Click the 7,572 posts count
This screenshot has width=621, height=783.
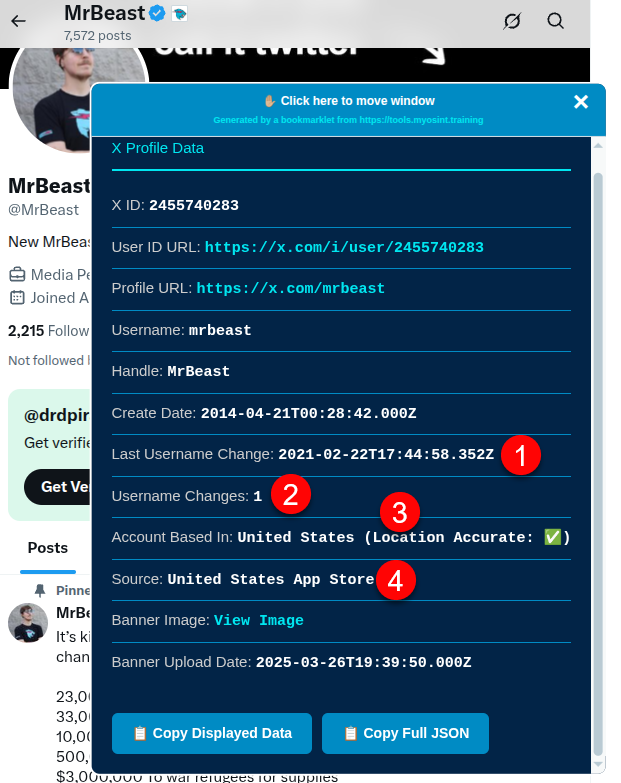[98, 36]
